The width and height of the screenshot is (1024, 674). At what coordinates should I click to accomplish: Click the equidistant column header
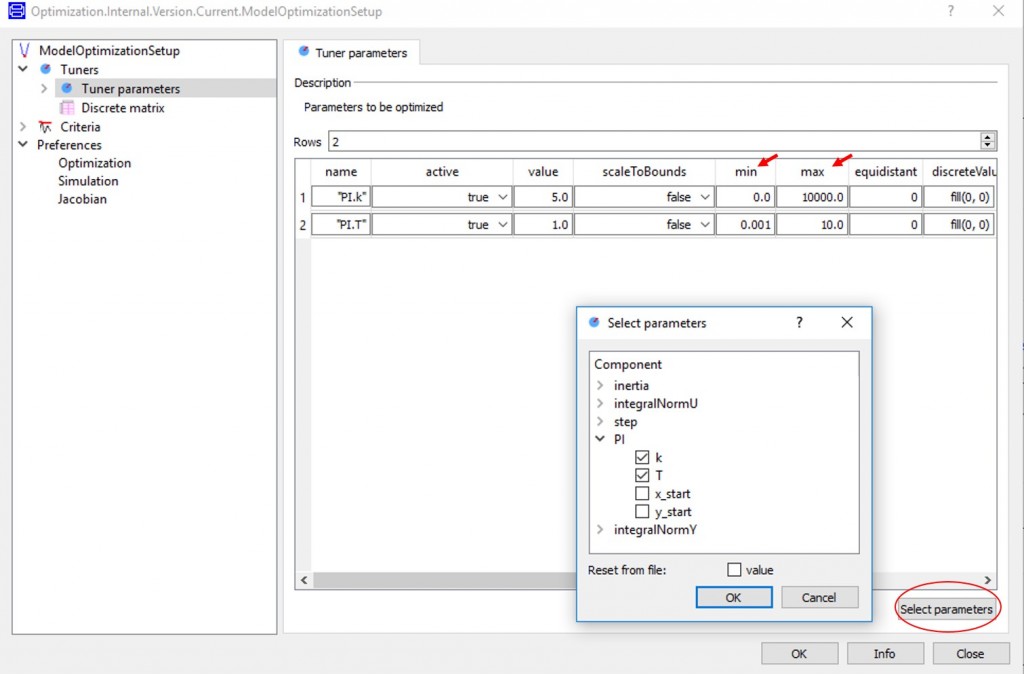886,172
